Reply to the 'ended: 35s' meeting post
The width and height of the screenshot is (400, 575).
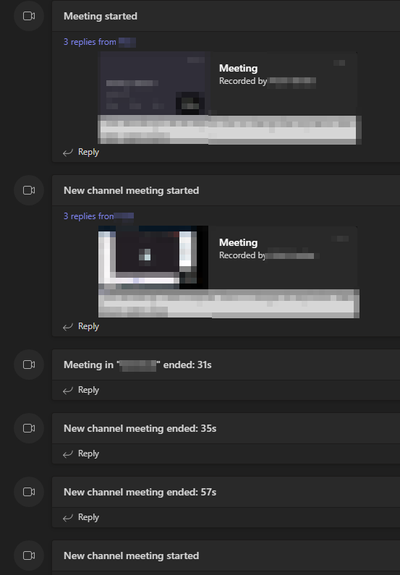click(x=81, y=454)
